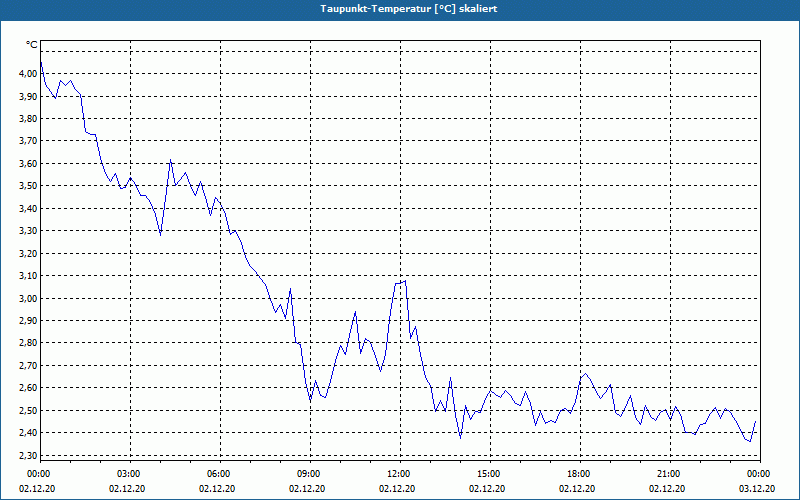Click the °C unit label above the y-axis
800x500 pixels.
point(31,45)
